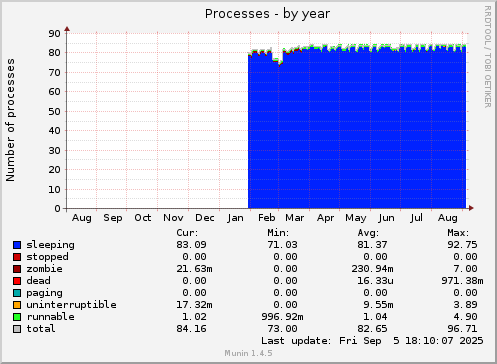The width and height of the screenshot is (497, 364).
Task: Click sleeping maximum value 92.75
Action: (x=462, y=245)
